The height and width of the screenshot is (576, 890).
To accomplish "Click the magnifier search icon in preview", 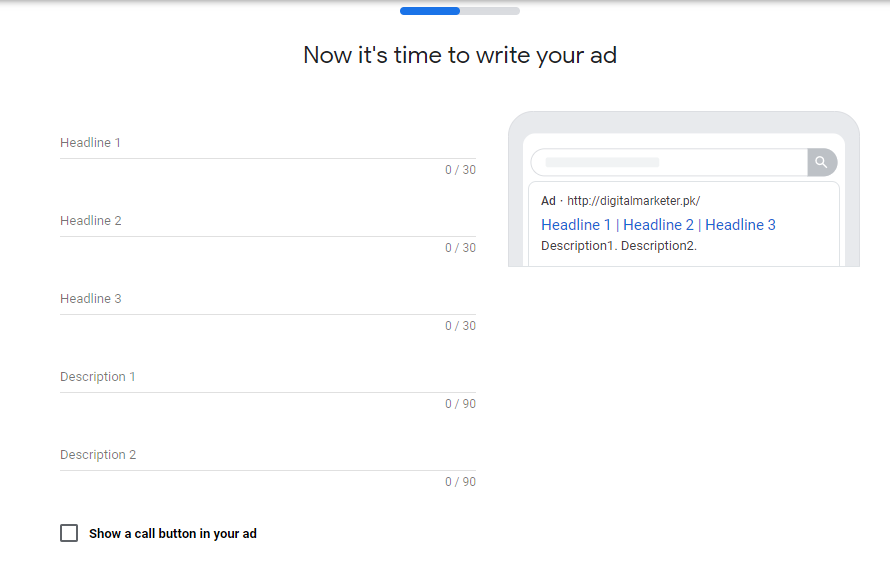I will point(821,162).
